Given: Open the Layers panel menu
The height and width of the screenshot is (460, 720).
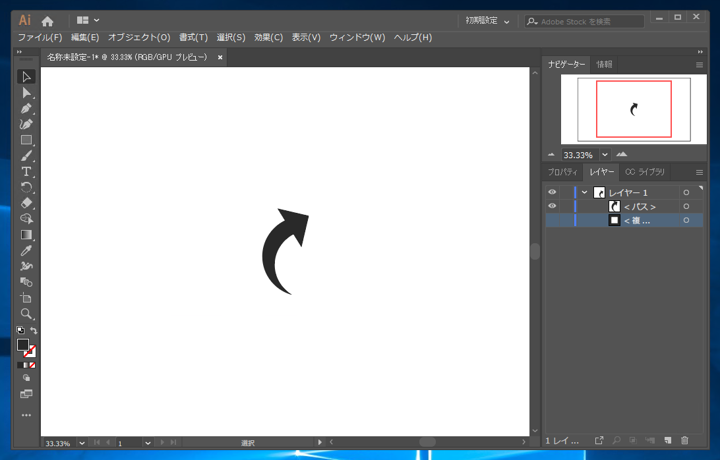Looking at the screenshot, I should coord(699,173).
